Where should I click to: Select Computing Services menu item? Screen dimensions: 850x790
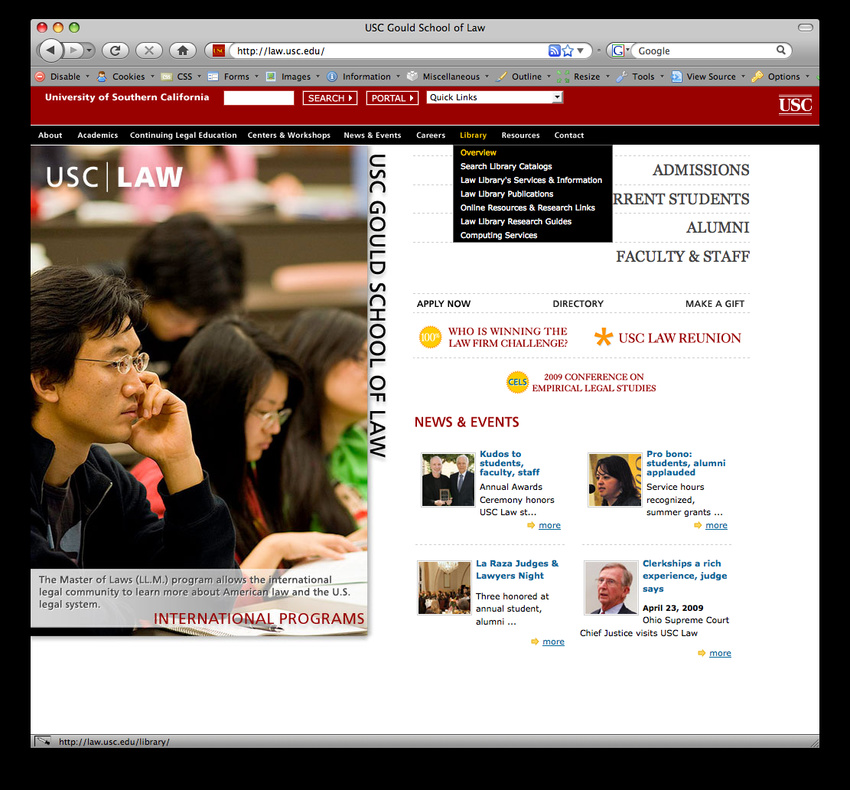tap(498, 235)
